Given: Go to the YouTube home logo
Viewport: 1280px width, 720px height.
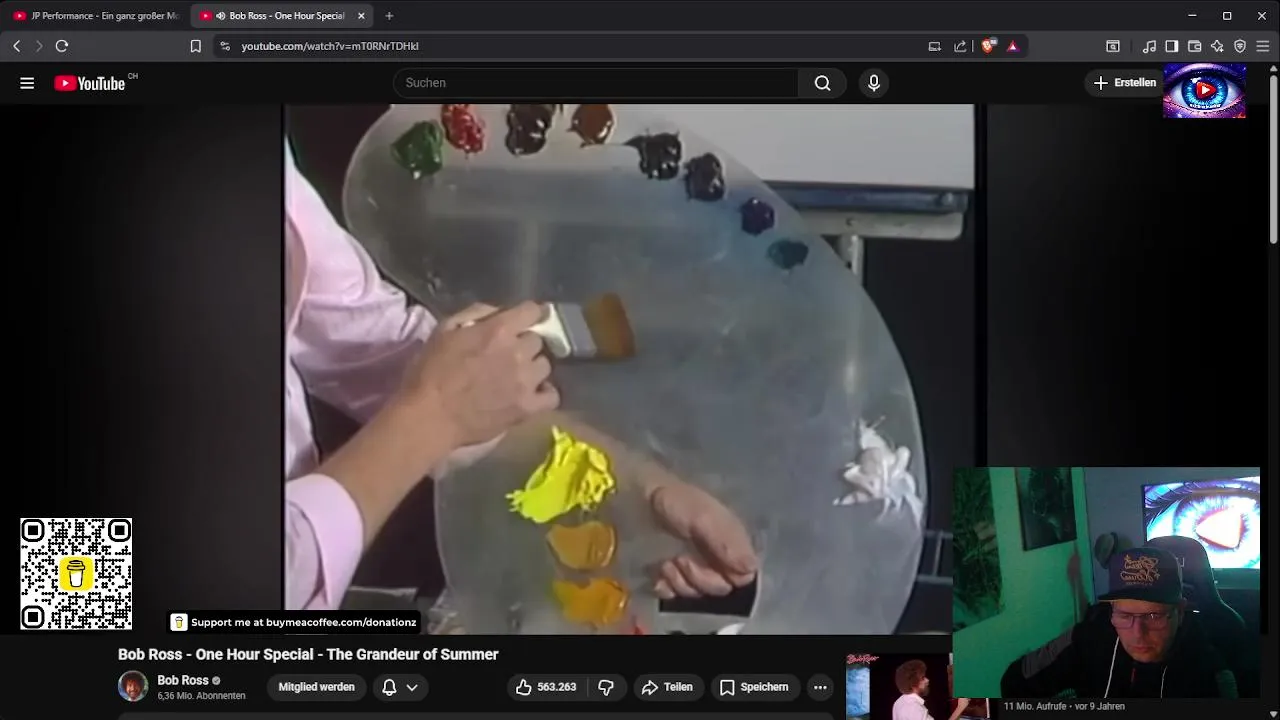Looking at the screenshot, I should tap(90, 83).
